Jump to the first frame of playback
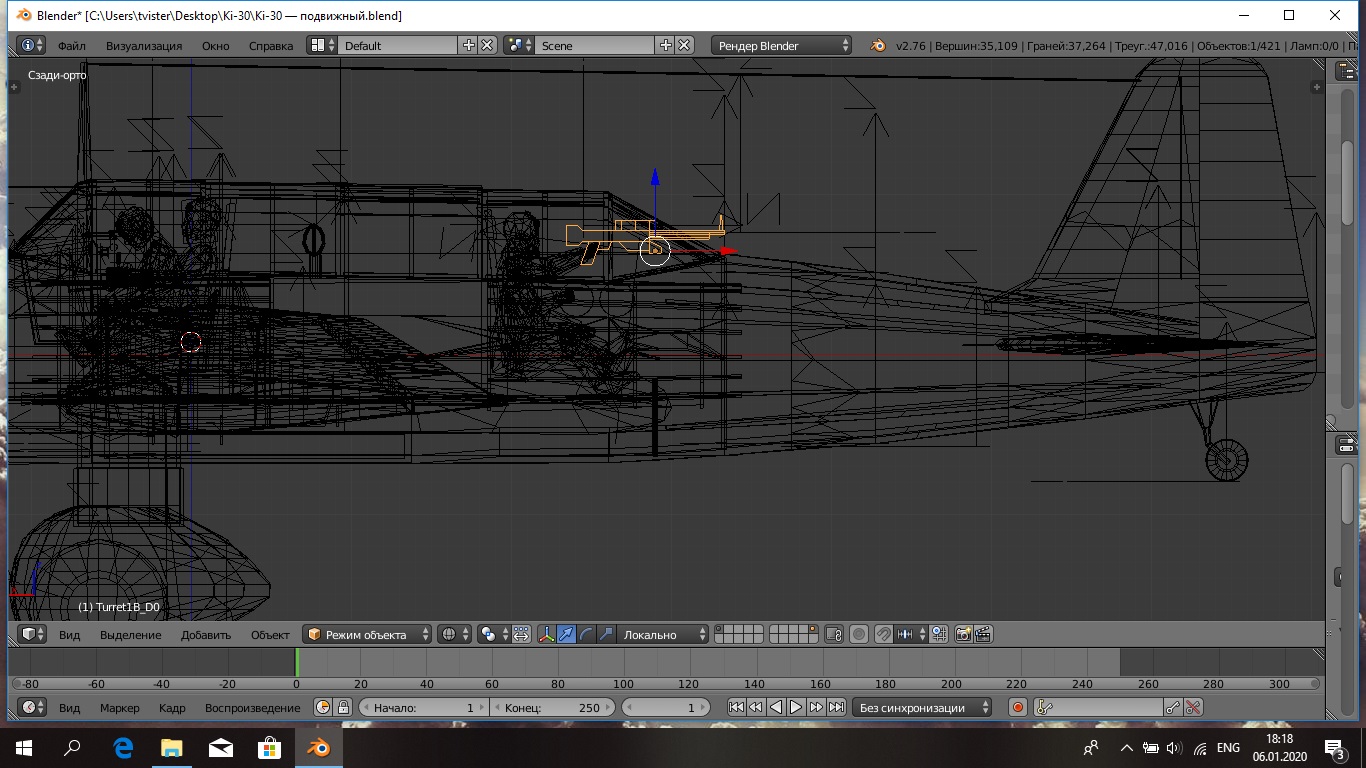The width and height of the screenshot is (1366, 768). click(736, 707)
